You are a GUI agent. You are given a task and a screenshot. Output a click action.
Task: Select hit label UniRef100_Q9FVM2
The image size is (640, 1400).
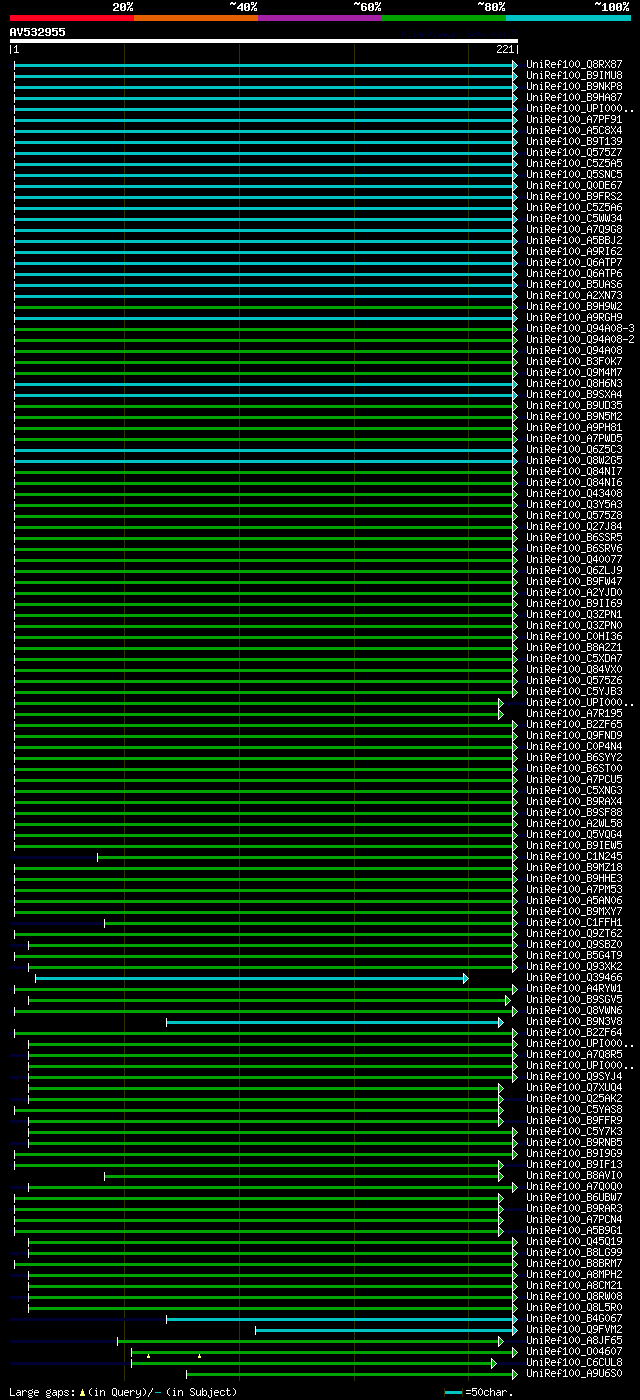(x=574, y=1329)
